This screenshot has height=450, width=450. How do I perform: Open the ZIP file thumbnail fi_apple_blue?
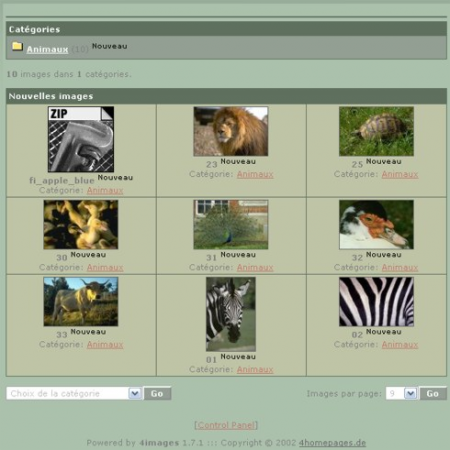(x=81, y=139)
